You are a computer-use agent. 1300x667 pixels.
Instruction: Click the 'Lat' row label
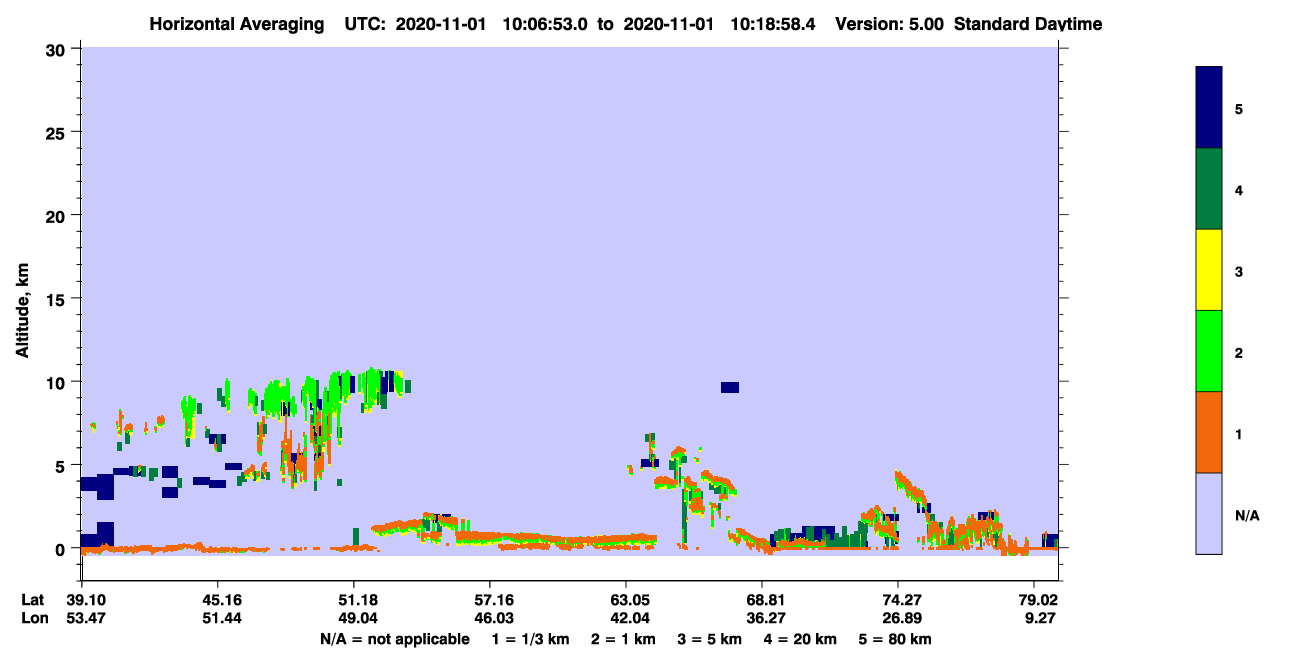[x=33, y=600]
